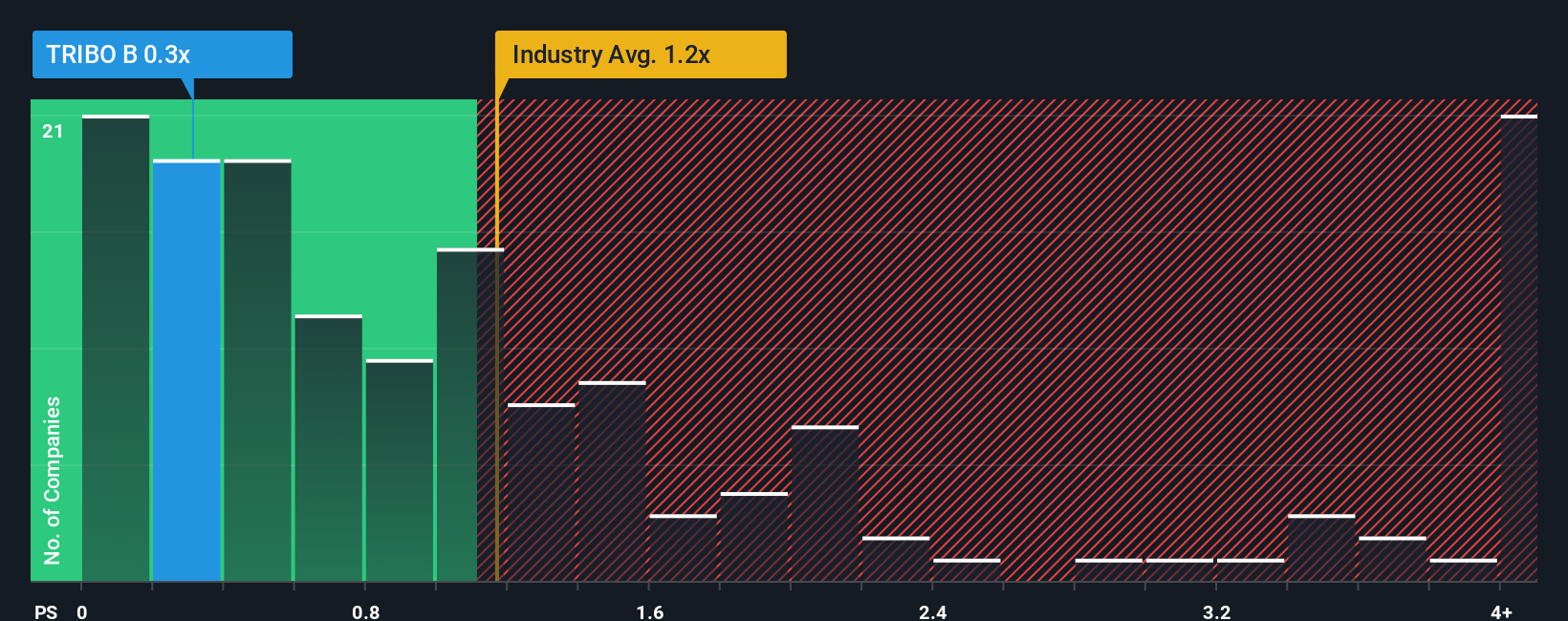Click the 0 x-axis tick label
Screen dimensions: 1568x621
(82, 611)
